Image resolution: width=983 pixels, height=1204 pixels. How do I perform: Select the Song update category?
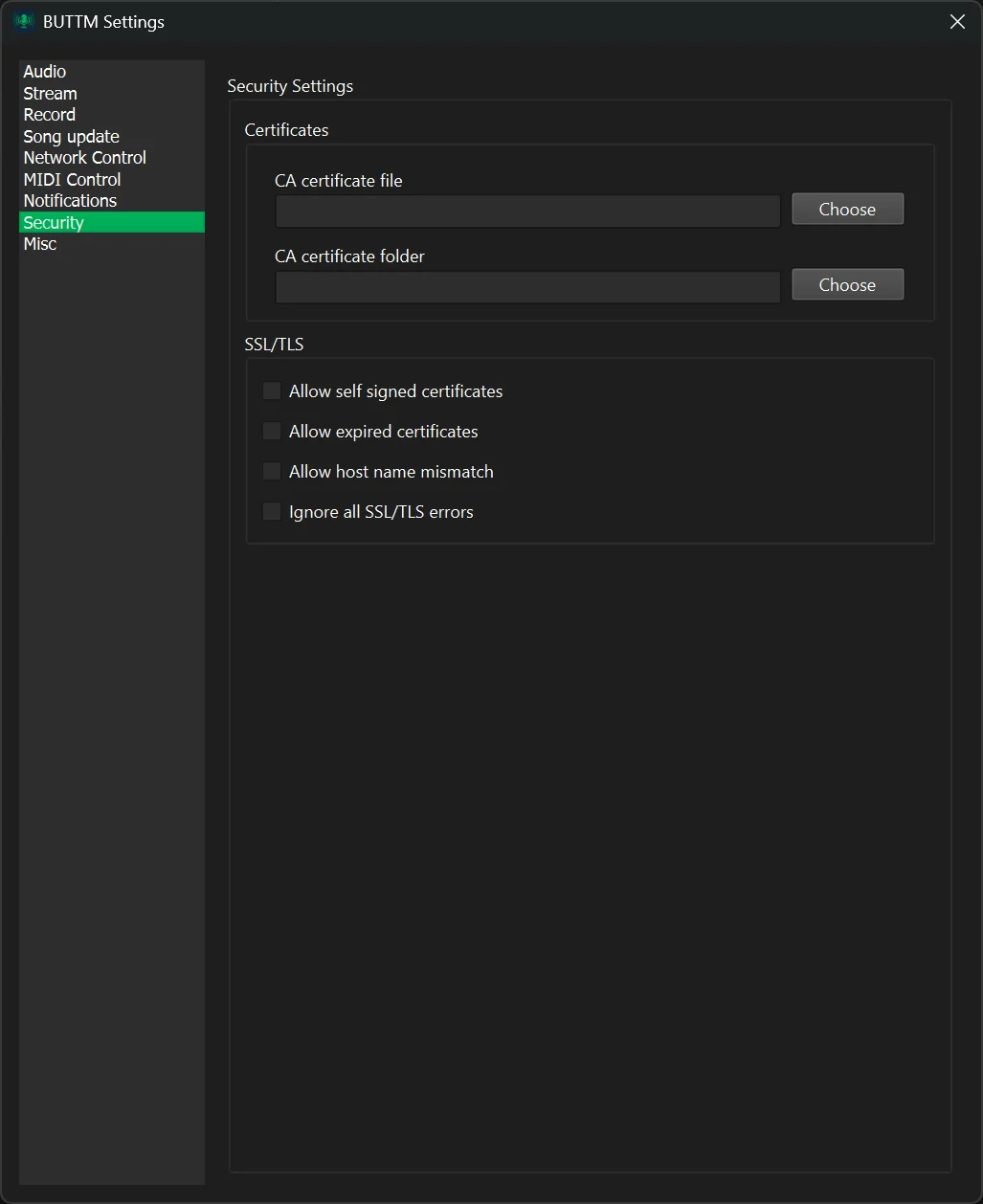(71, 136)
